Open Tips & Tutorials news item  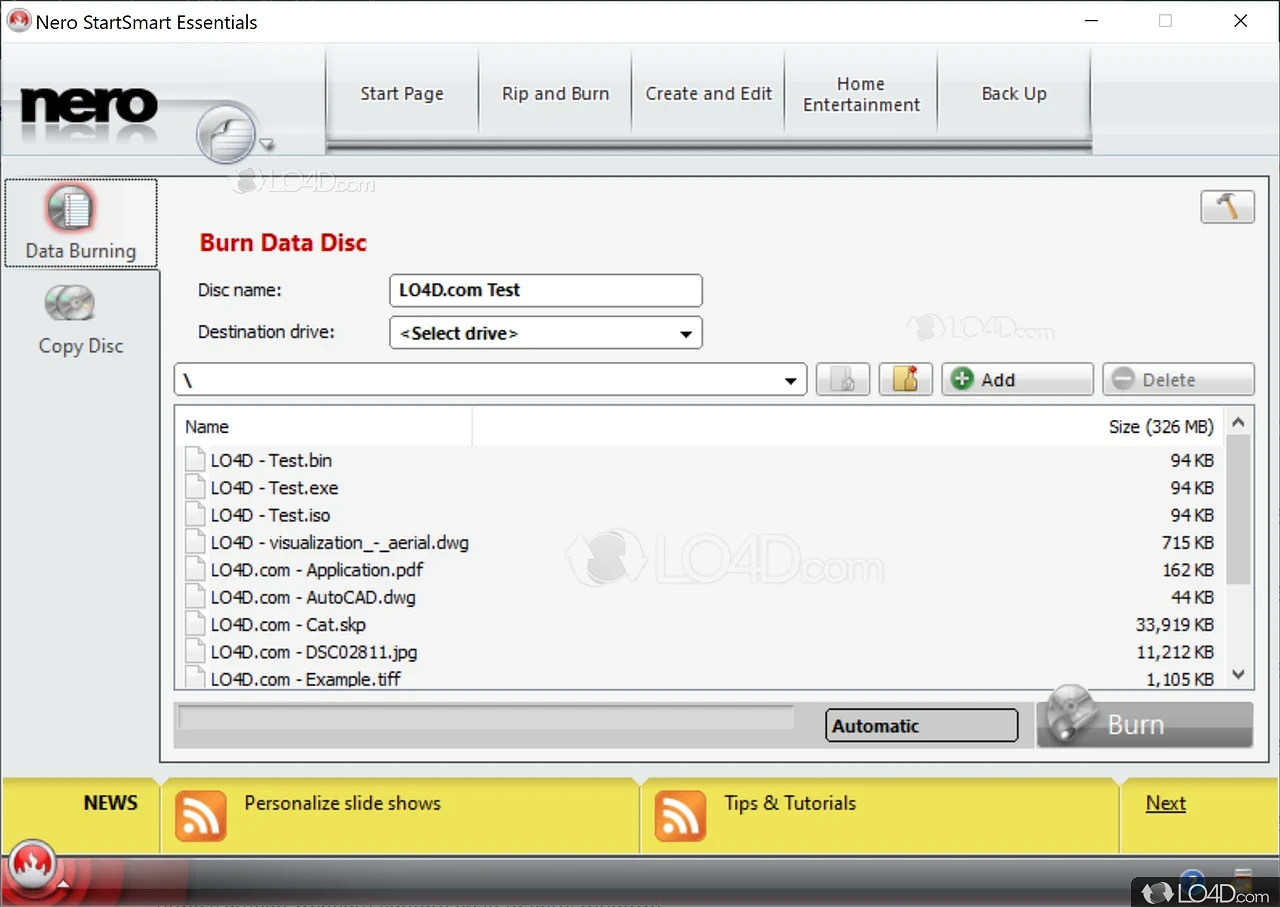click(790, 803)
